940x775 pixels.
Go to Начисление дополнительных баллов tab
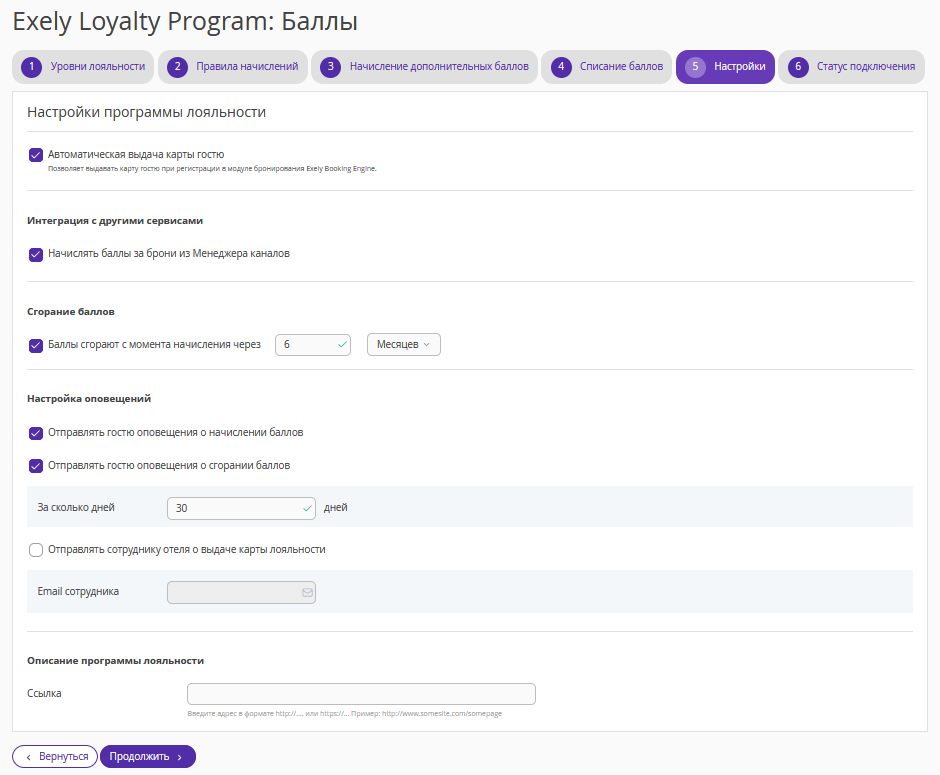424,67
